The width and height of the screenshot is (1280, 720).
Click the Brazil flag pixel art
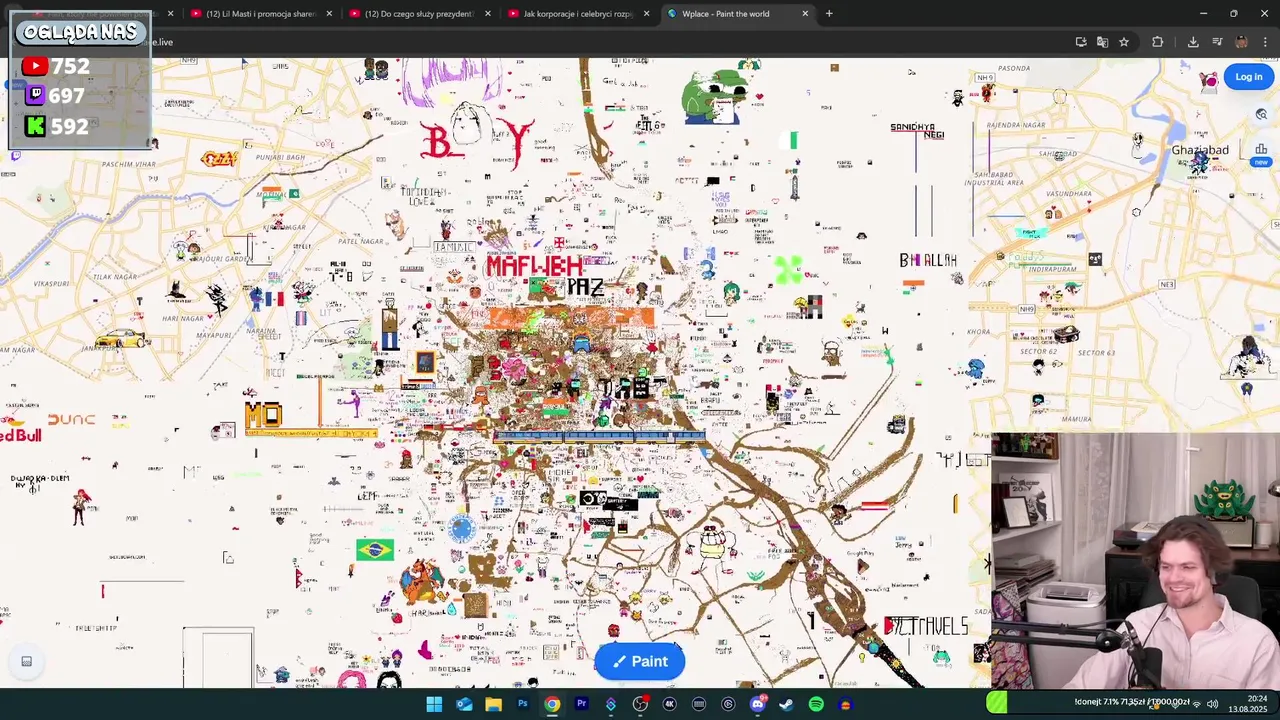(x=375, y=549)
